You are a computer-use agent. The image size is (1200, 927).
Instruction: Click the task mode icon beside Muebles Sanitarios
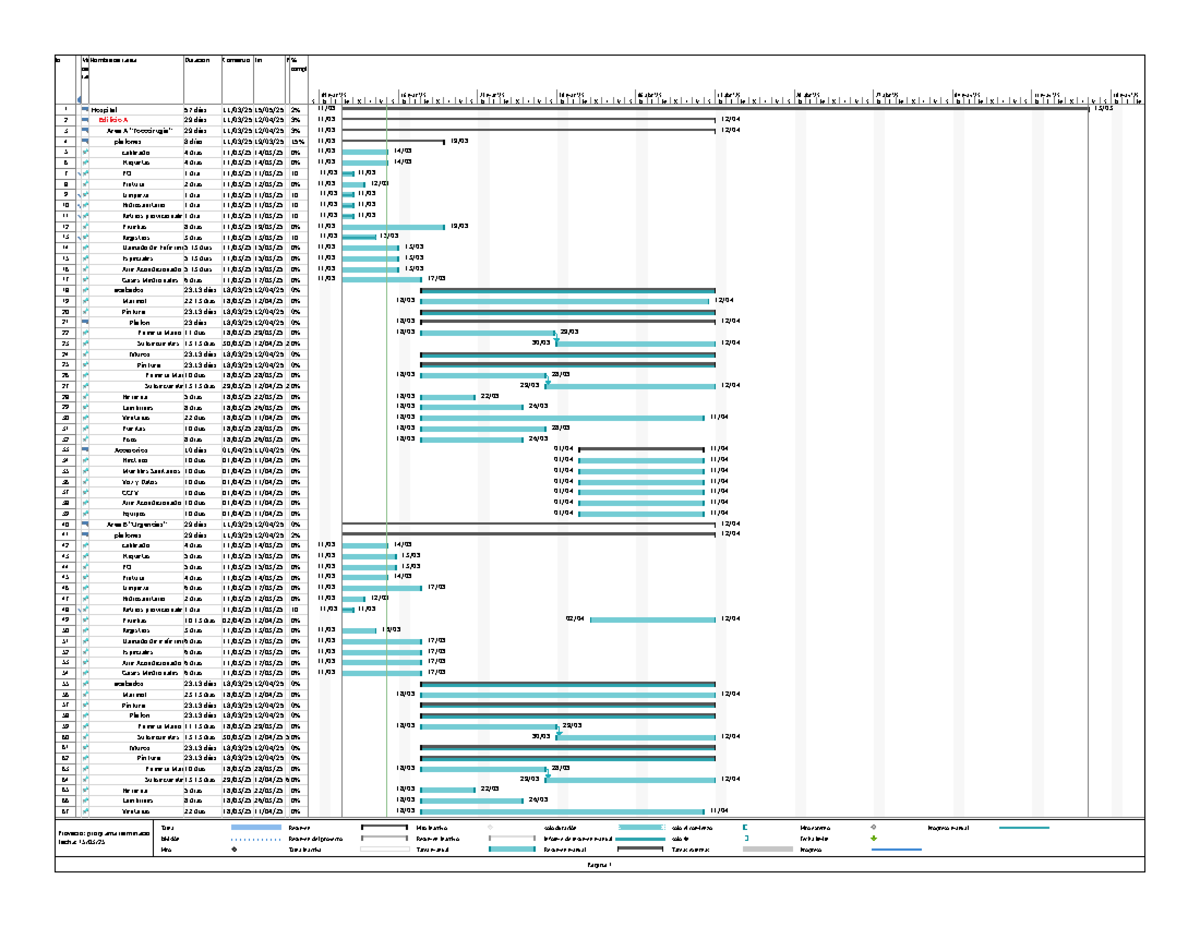click(x=86, y=470)
